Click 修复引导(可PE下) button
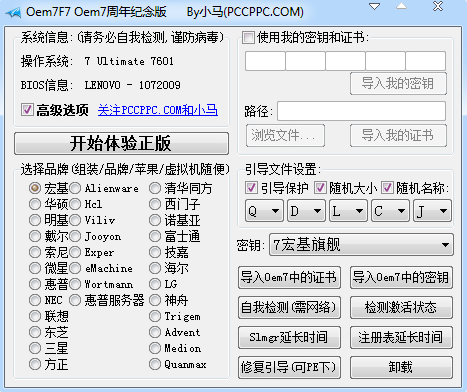Screen dimensions: 467x392 289,367
